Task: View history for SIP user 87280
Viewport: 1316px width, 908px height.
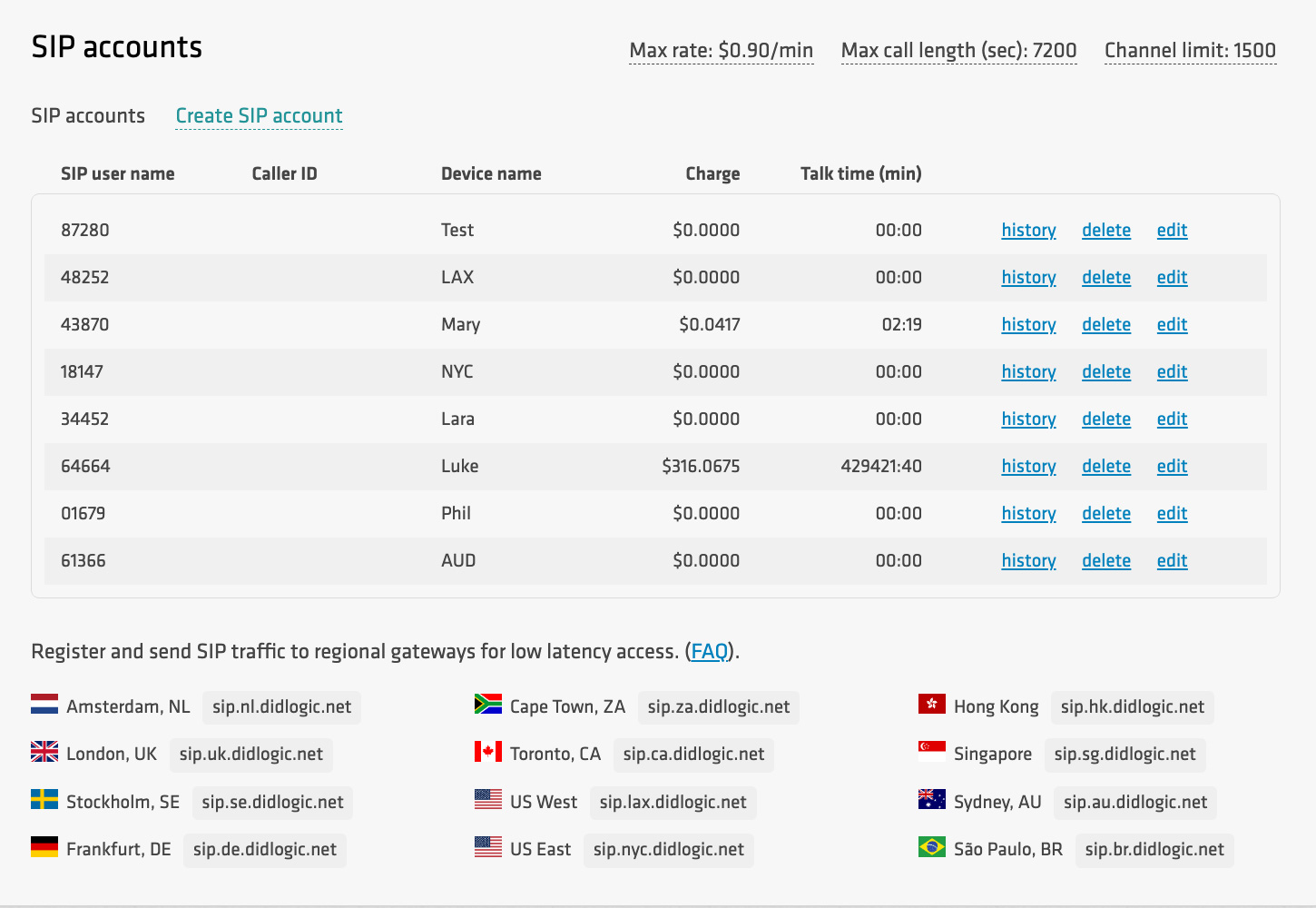Action: pos(1028,231)
